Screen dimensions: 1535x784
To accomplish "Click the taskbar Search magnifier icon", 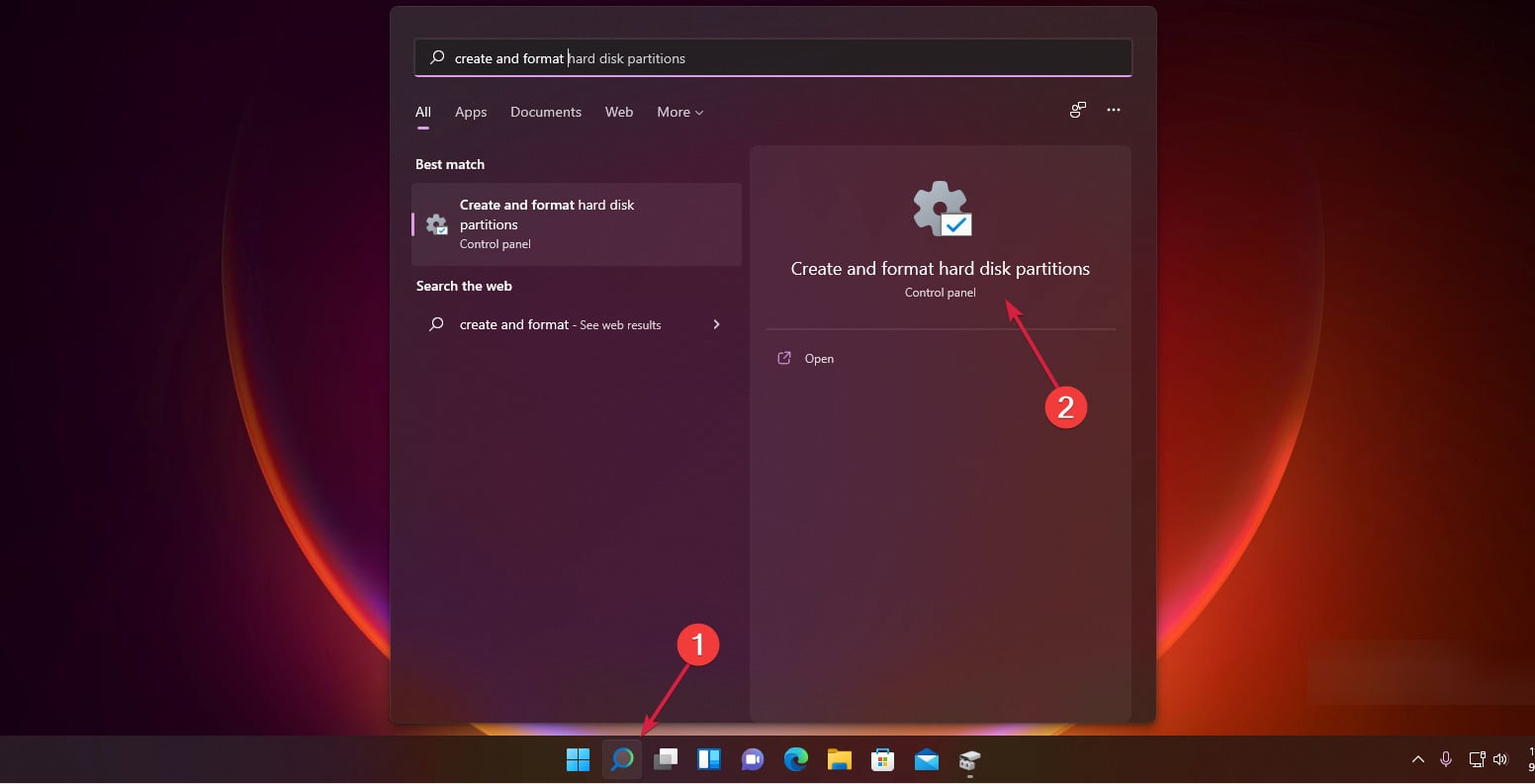I will pos(621,759).
